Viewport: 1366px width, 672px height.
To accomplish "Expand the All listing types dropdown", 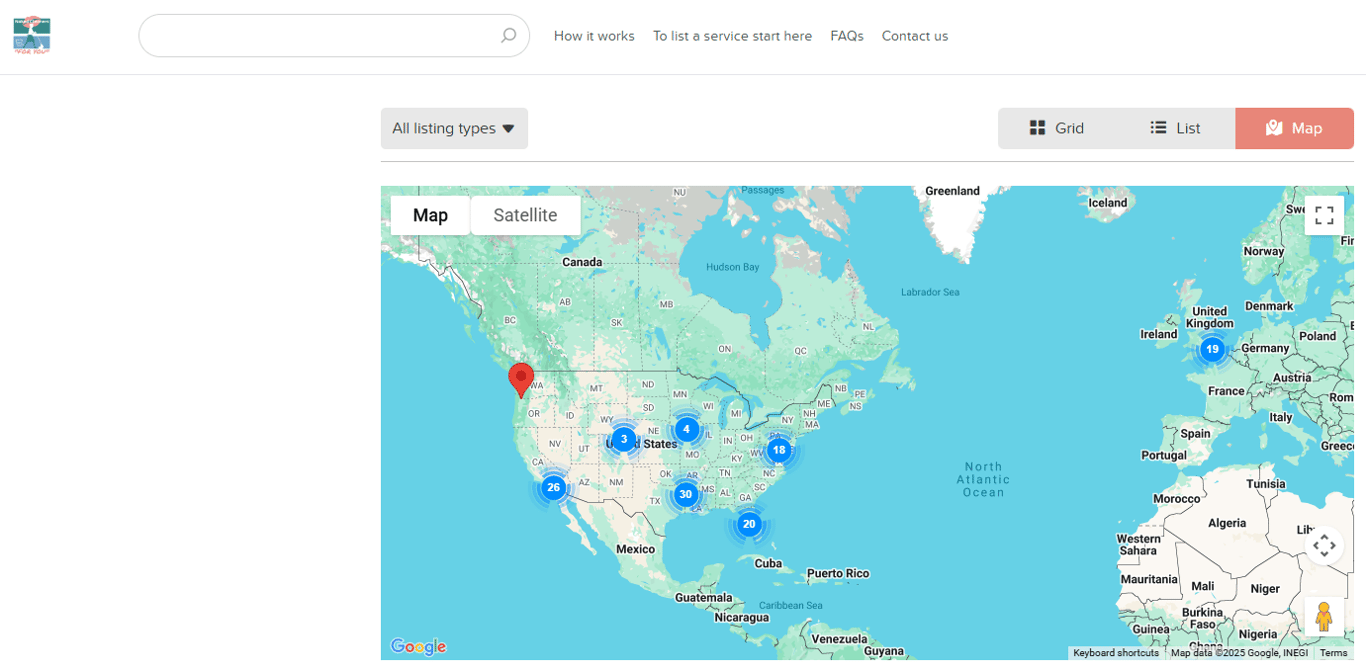I will pyautogui.click(x=454, y=128).
